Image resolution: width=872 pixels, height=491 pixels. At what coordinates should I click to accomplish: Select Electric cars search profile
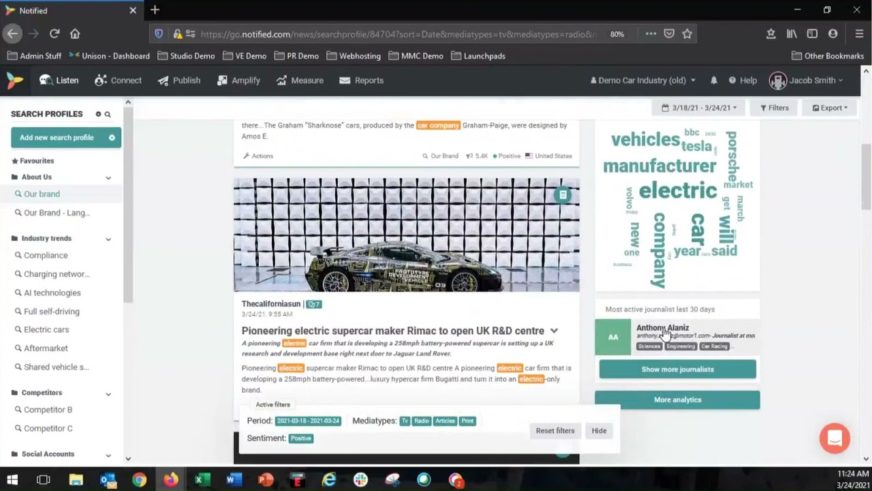pyautogui.click(x=42, y=330)
